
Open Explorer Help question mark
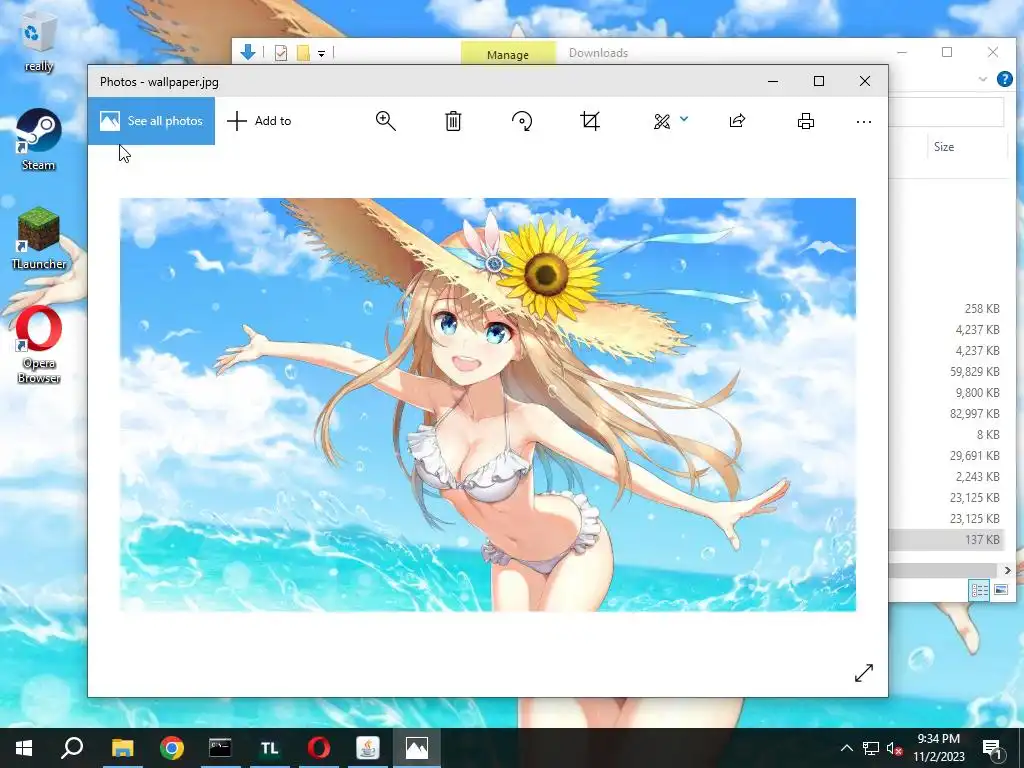pos(1004,79)
